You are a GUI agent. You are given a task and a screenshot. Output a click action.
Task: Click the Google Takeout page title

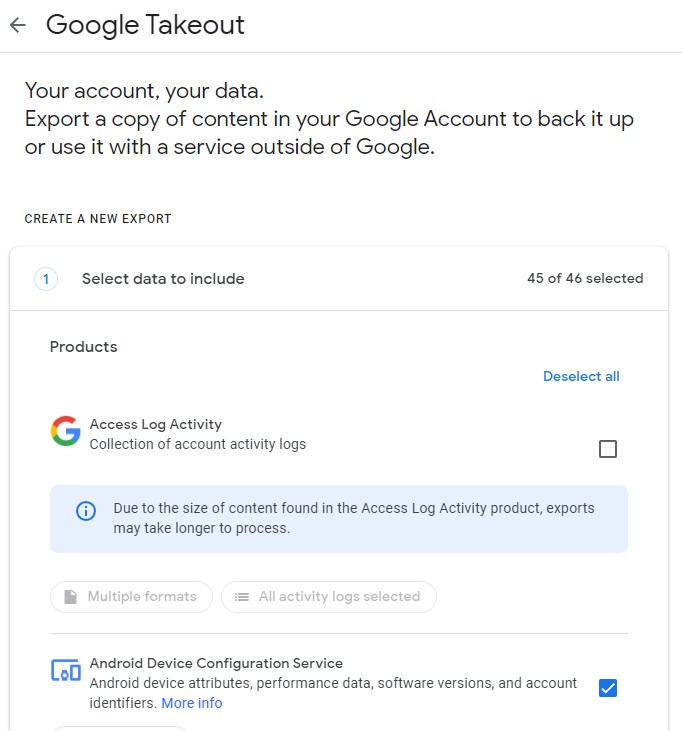click(x=145, y=25)
